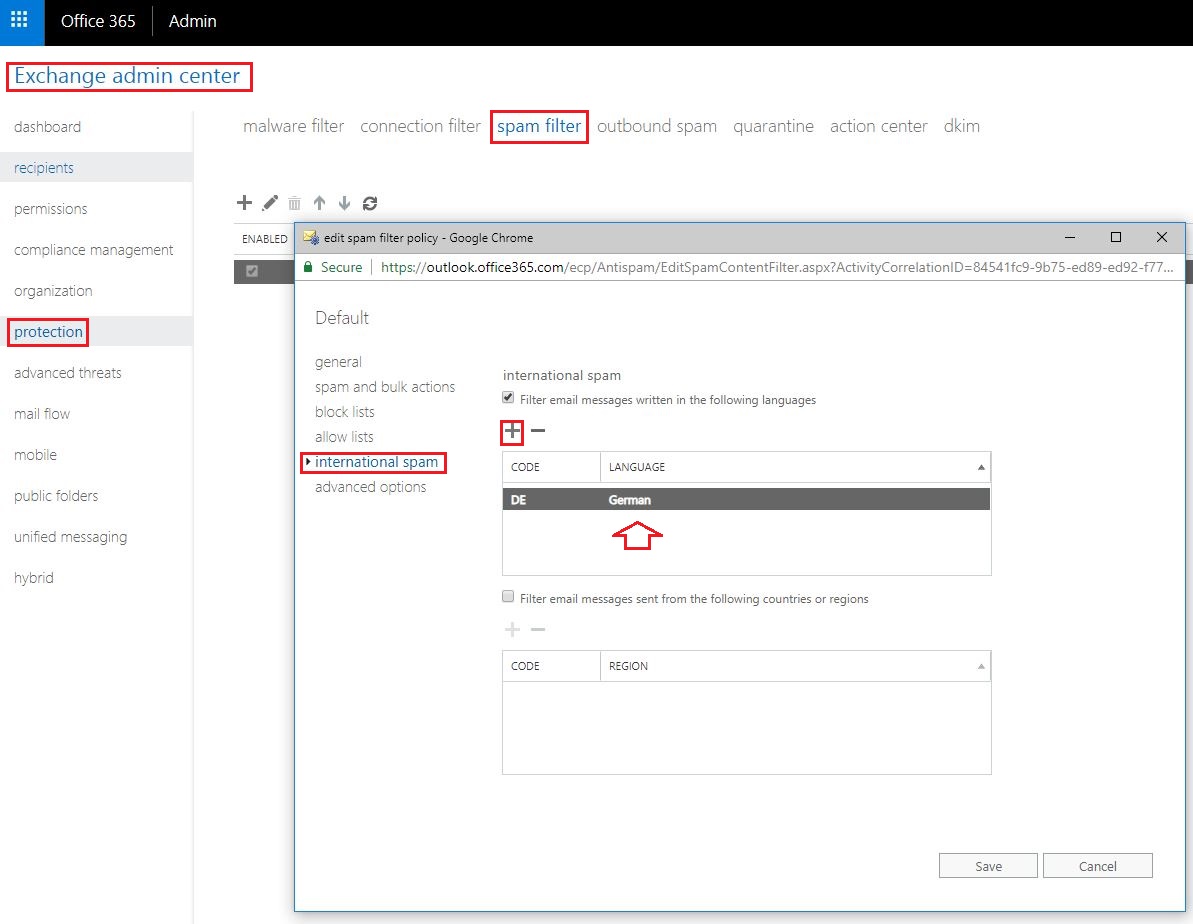Select spam and bulk actions page

click(385, 387)
